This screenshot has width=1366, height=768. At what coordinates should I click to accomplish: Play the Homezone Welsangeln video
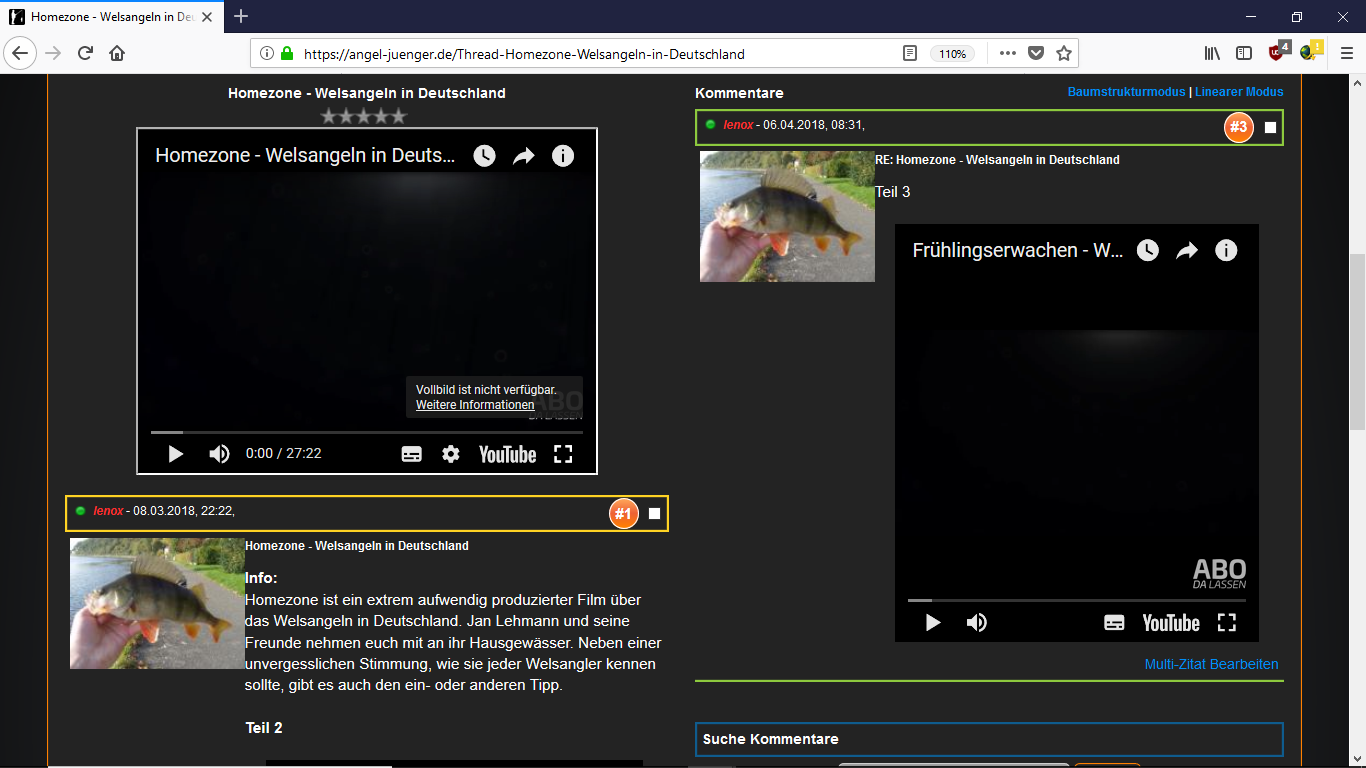coord(176,454)
